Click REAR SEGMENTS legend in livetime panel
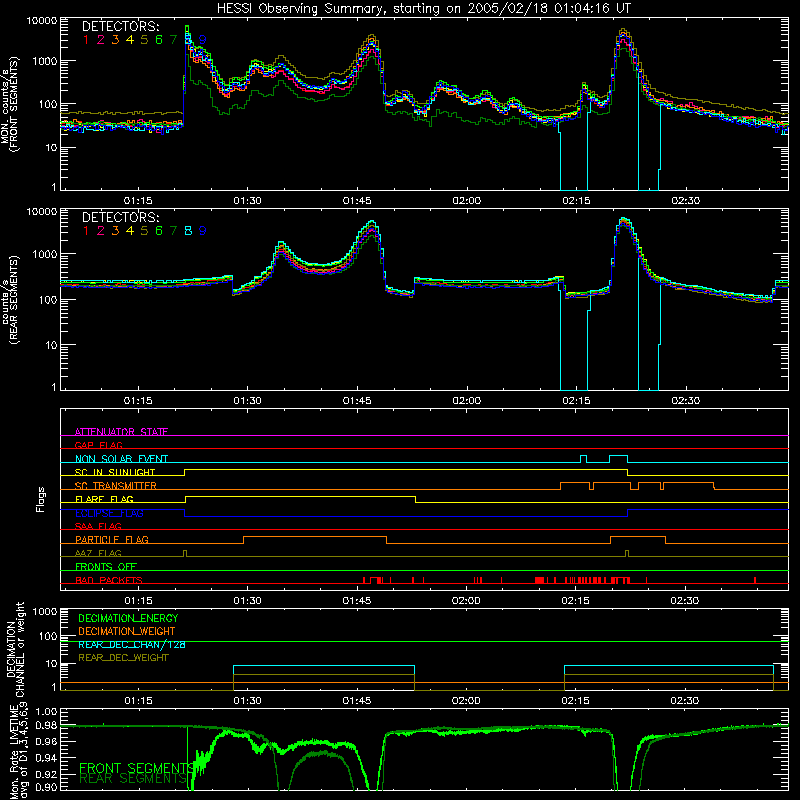Image resolution: width=800 pixels, height=800 pixels. [134, 779]
